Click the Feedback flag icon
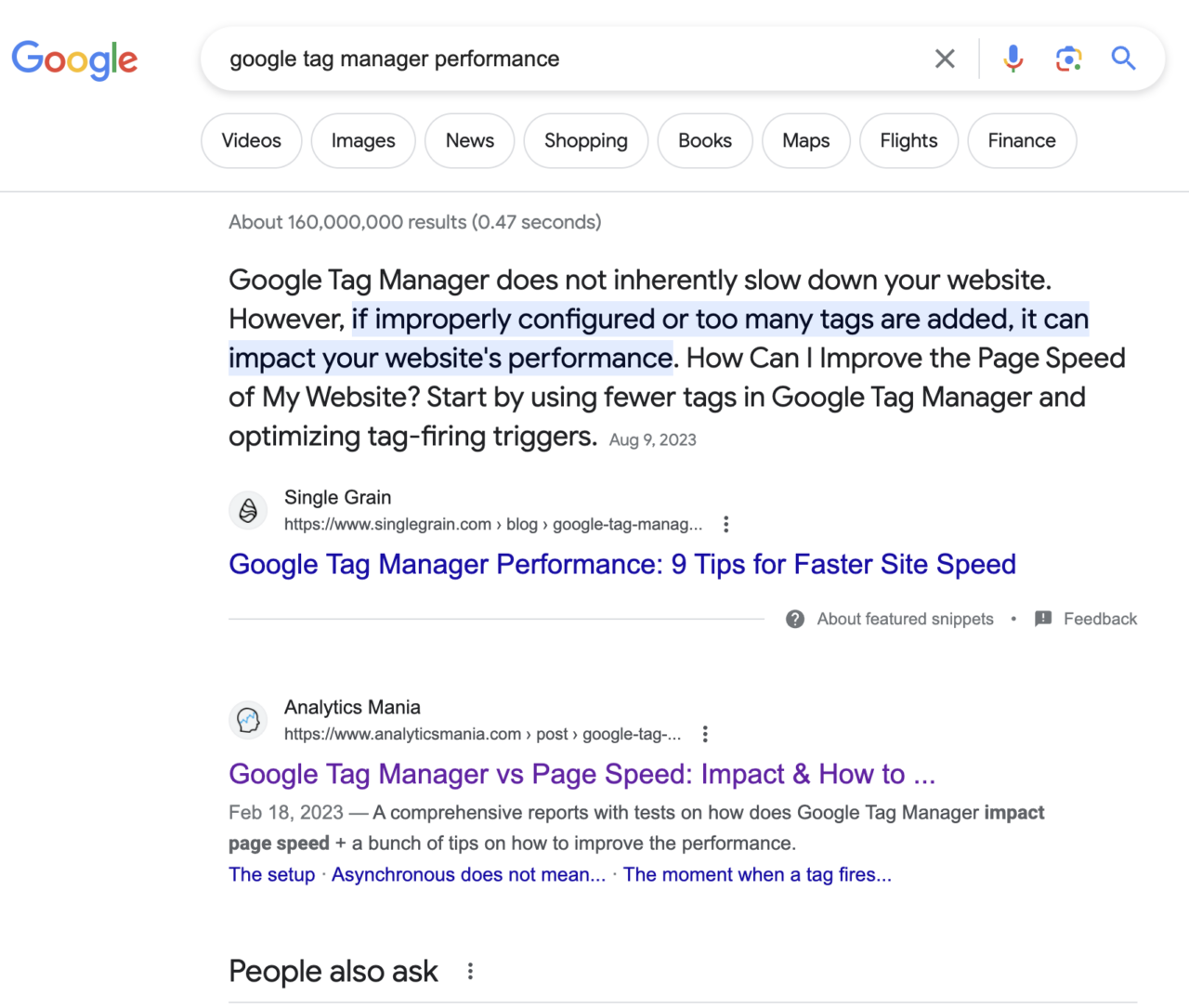The width and height of the screenshot is (1189, 1008). 1043,619
